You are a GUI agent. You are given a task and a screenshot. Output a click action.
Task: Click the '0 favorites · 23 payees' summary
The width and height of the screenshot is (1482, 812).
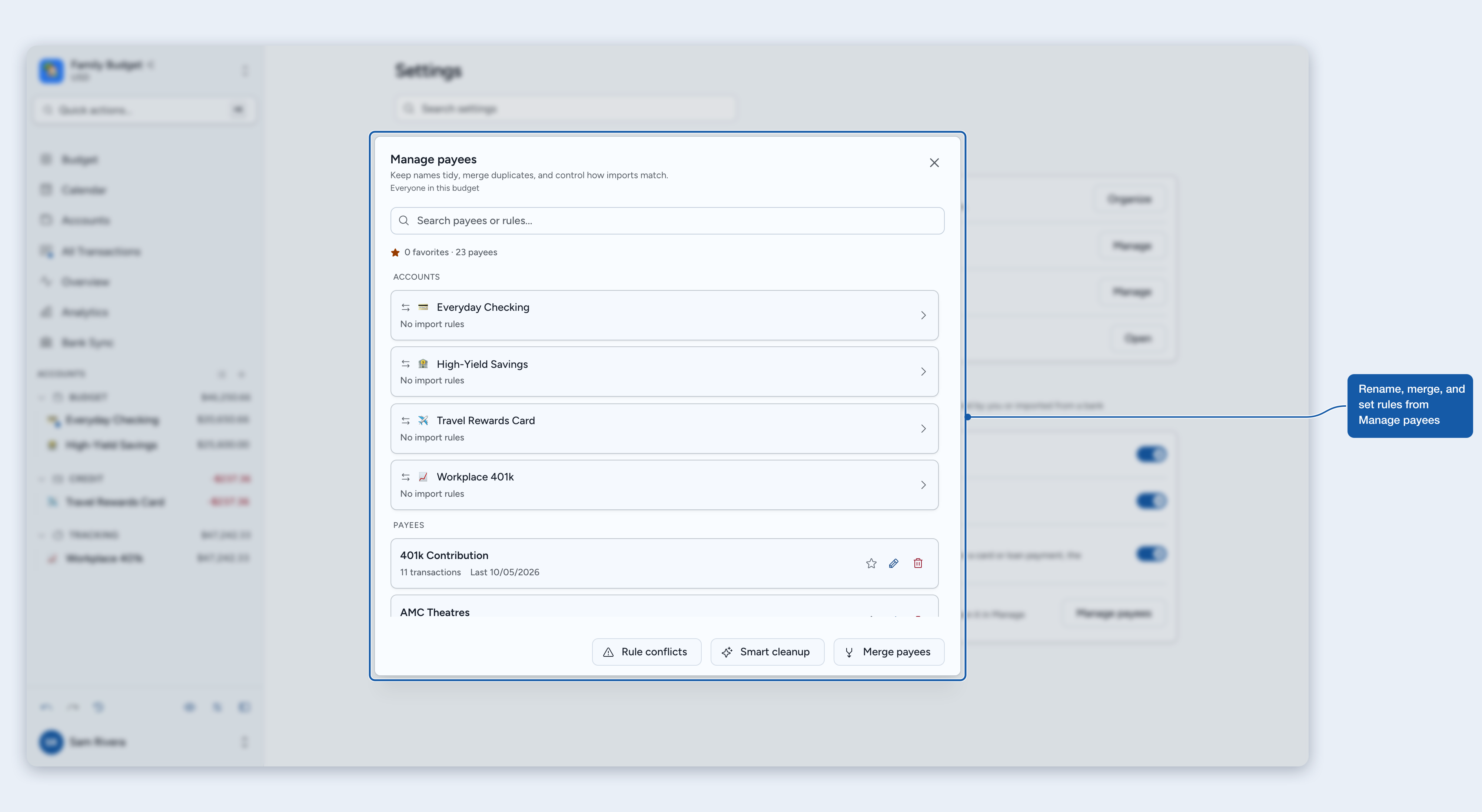pyautogui.click(x=451, y=253)
